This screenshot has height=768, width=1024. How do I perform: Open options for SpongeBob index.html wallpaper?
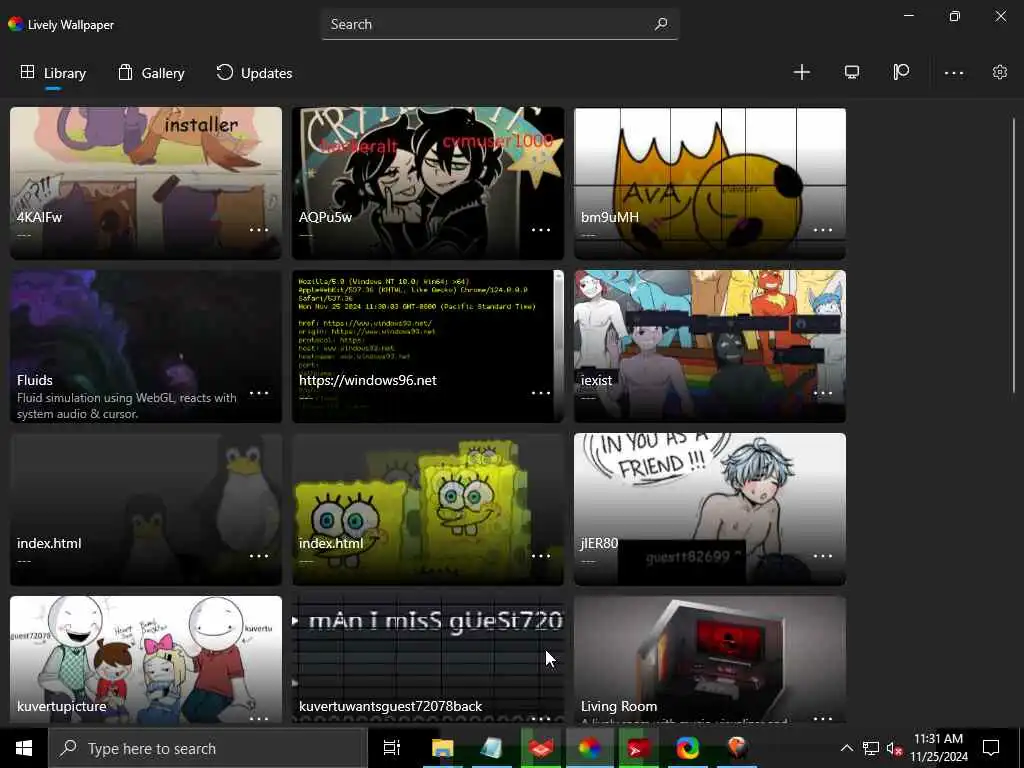point(541,556)
